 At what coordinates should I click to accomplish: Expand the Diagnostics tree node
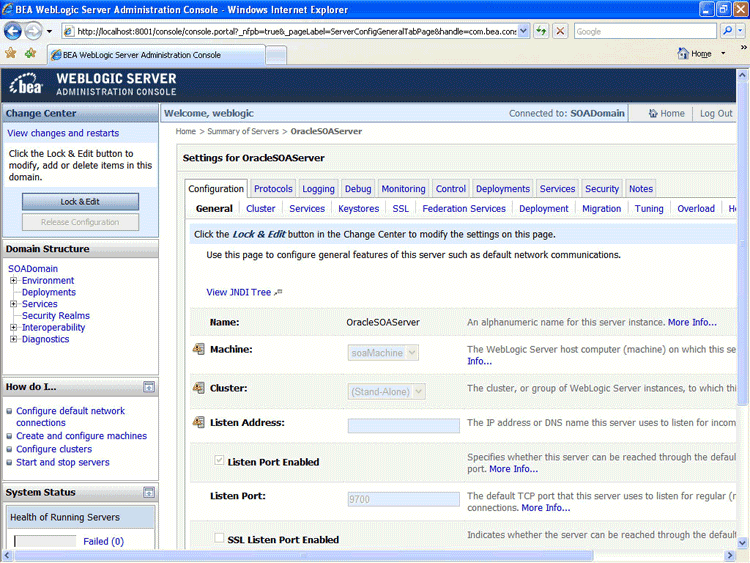click(13, 339)
